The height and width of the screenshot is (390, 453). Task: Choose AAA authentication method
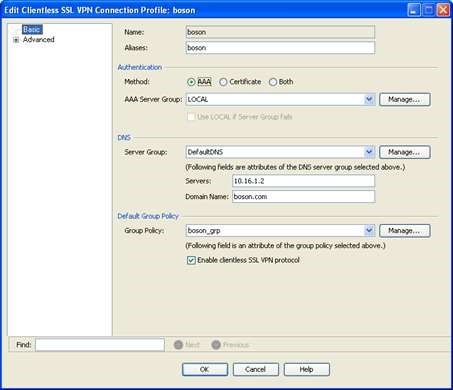pyautogui.click(x=191, y=82)
